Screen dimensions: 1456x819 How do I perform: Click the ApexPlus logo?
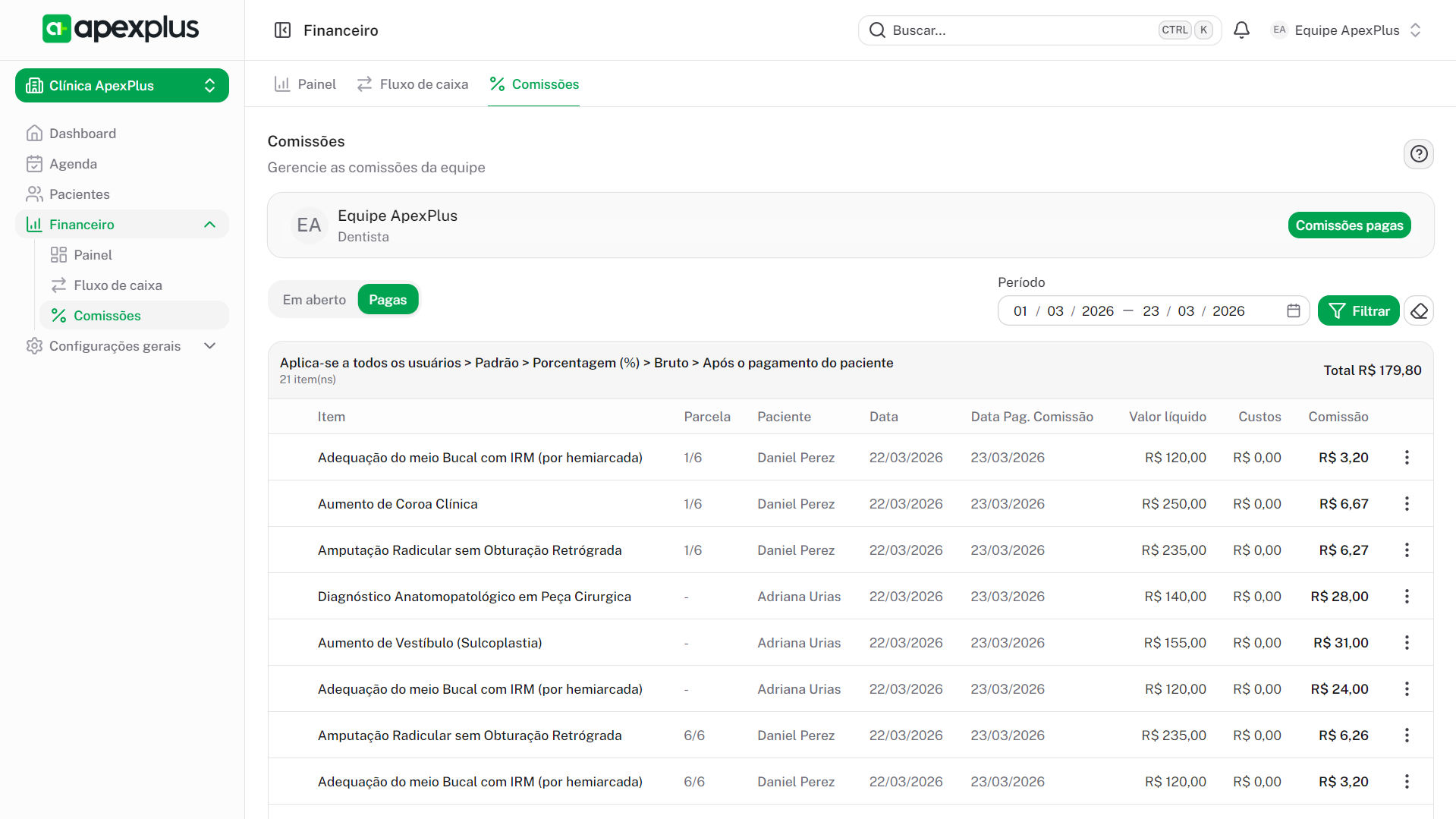click(121, 29)
